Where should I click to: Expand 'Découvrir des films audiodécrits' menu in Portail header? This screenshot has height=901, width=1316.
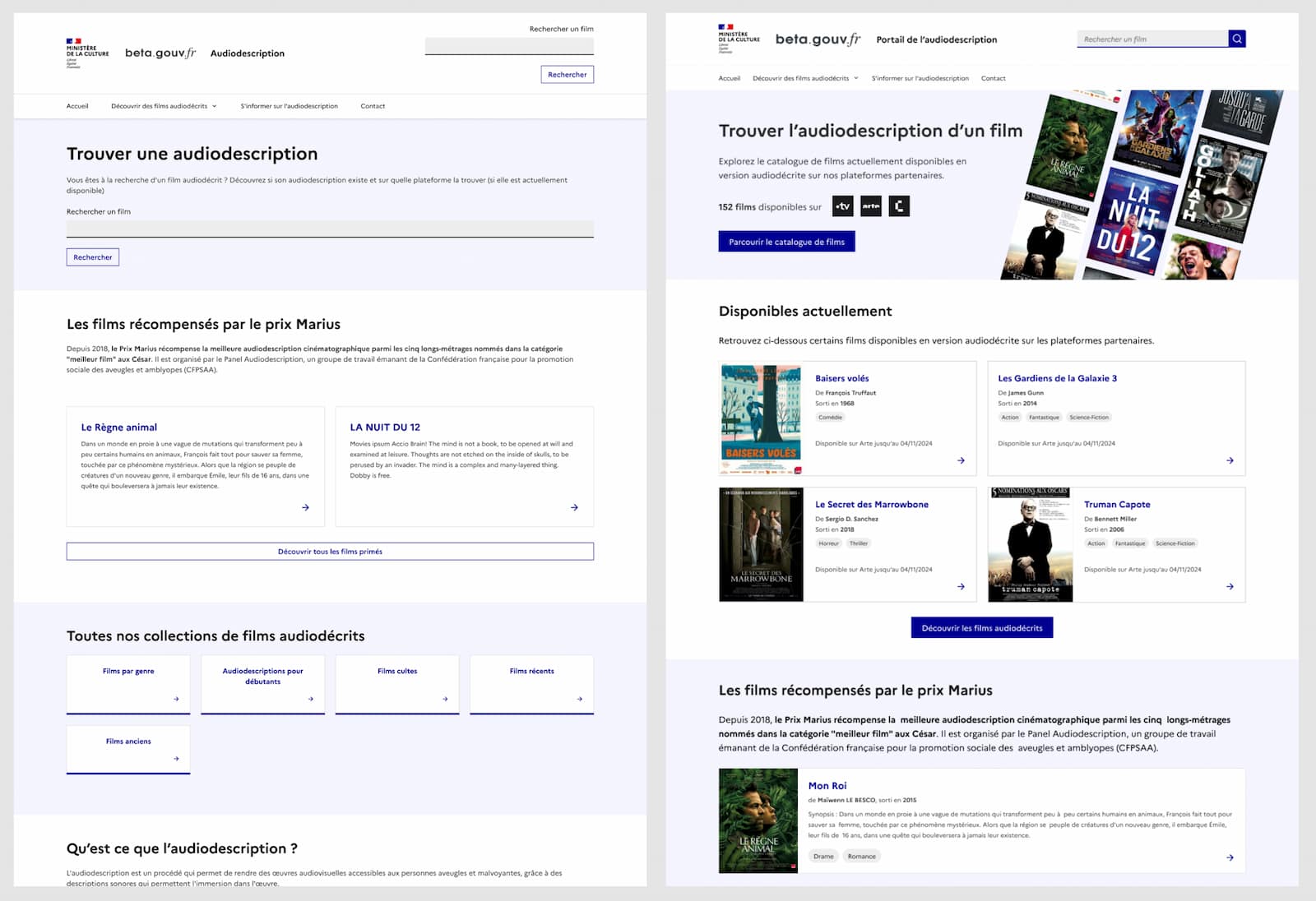(805, 78)
